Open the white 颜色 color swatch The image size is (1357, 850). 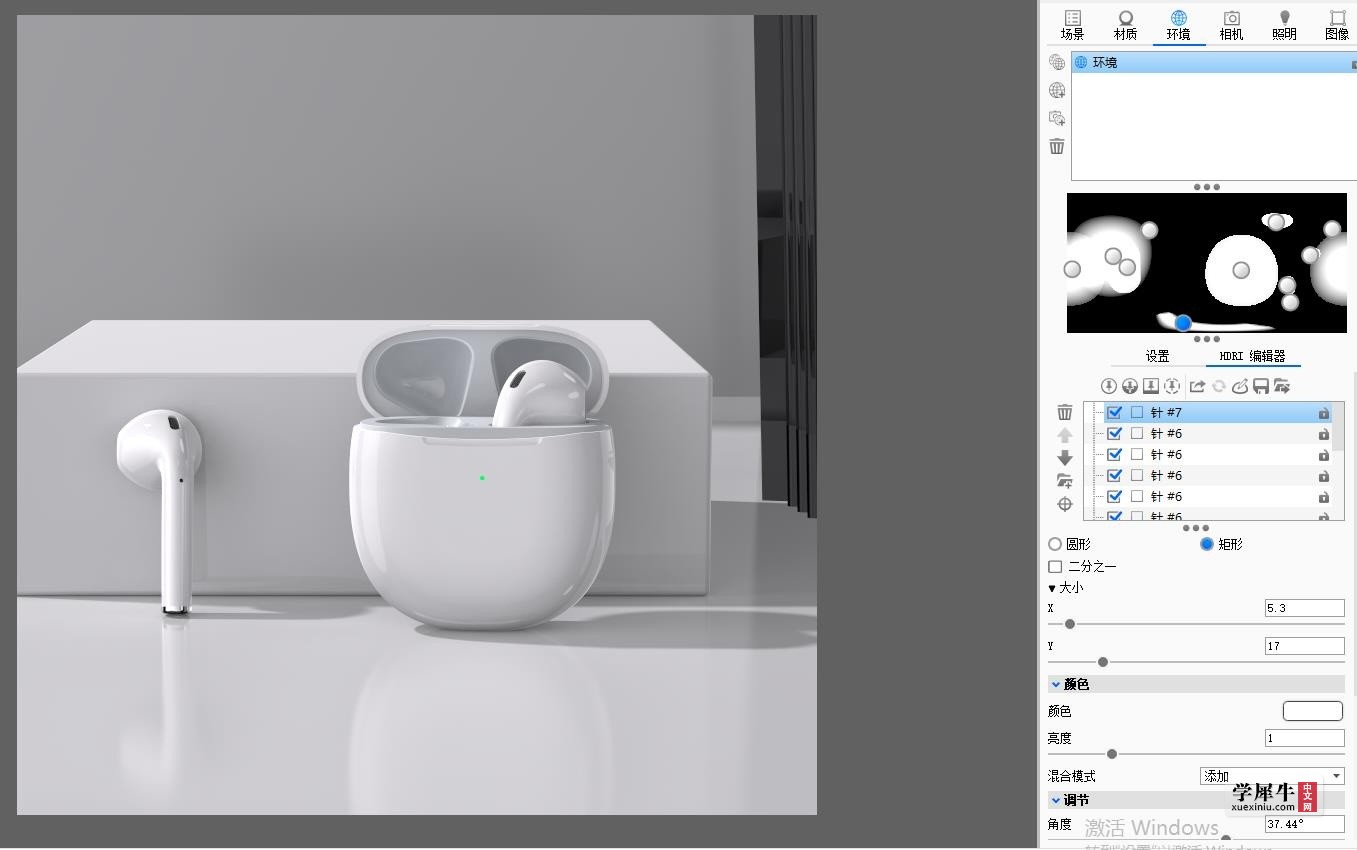[x=1313, y=711]
